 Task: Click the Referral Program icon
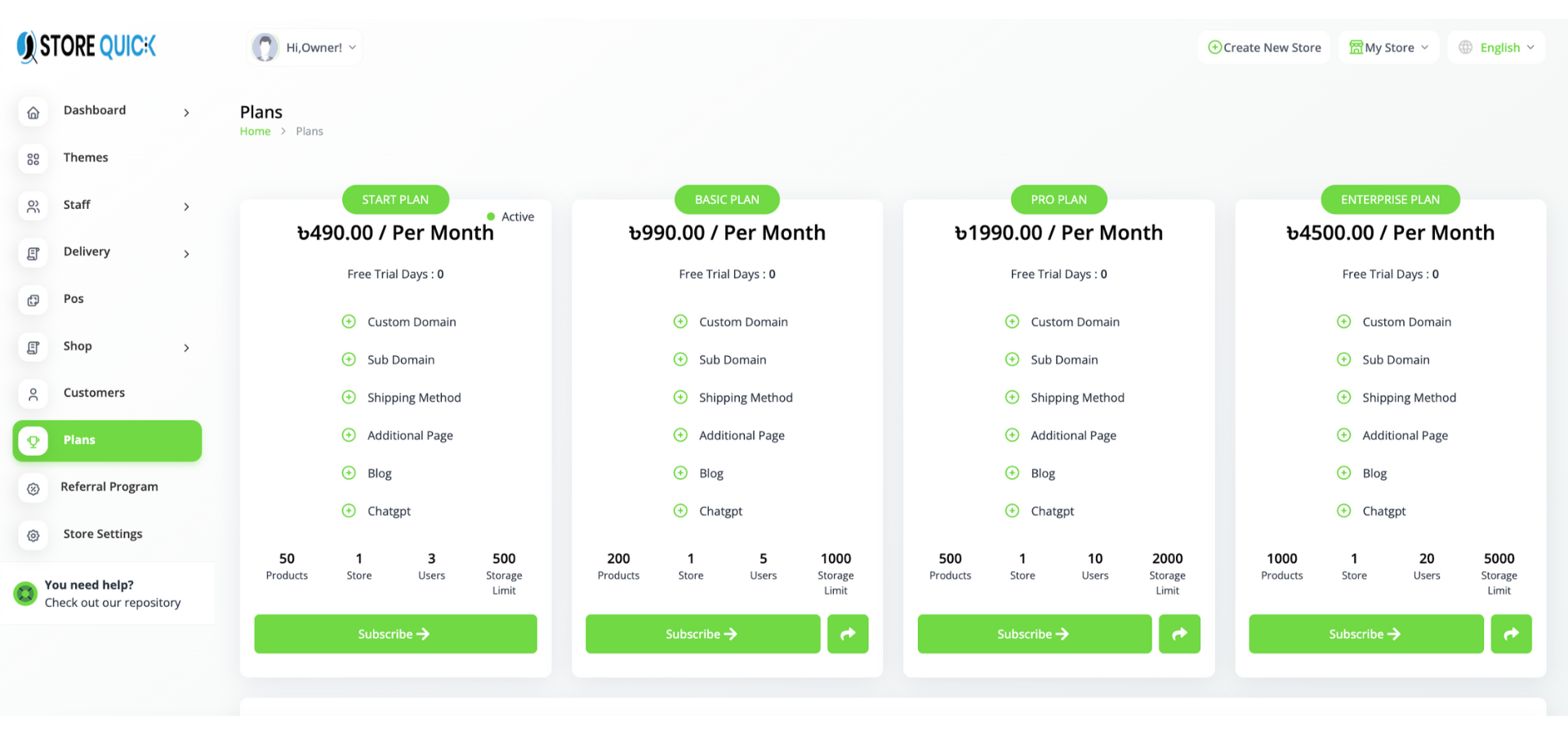click(x=33, y=488)
